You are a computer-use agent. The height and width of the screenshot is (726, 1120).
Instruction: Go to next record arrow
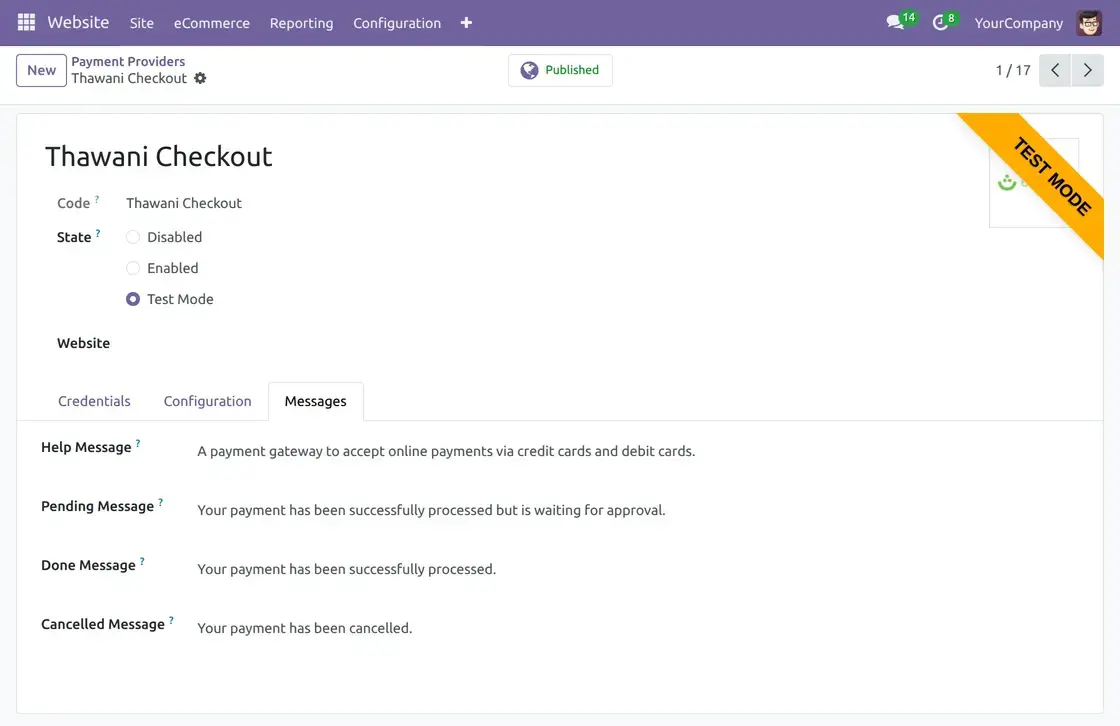tap(1088, 70)
